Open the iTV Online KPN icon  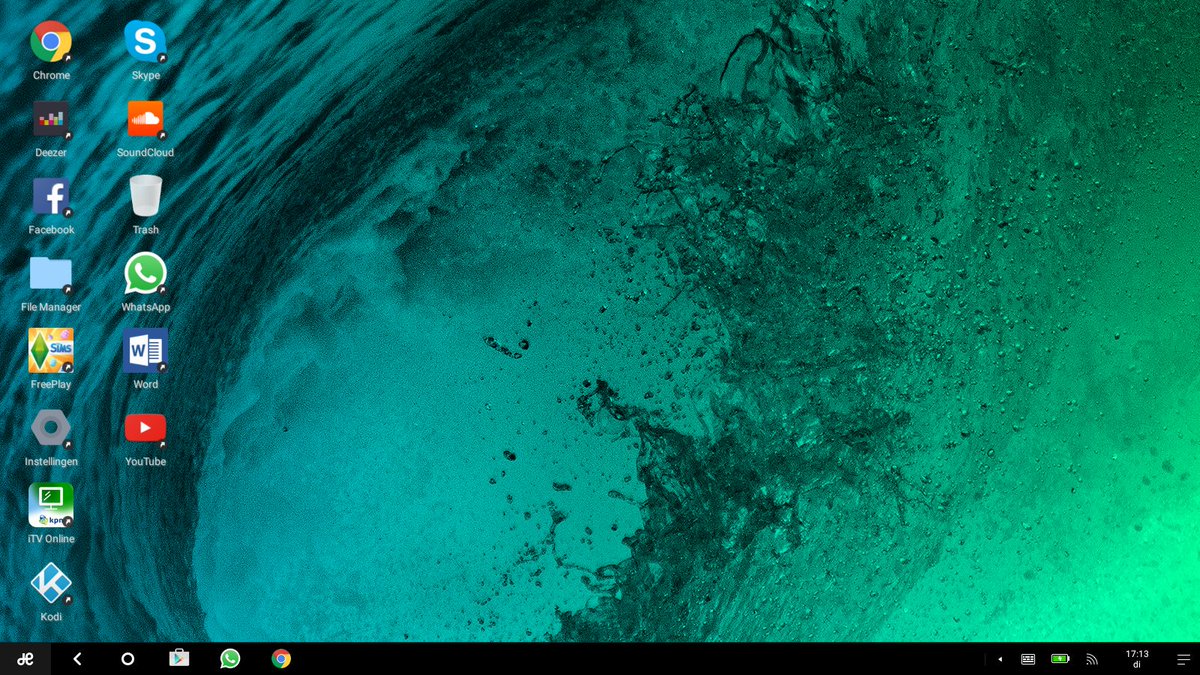pyautogui.click(x=51, y=505)
